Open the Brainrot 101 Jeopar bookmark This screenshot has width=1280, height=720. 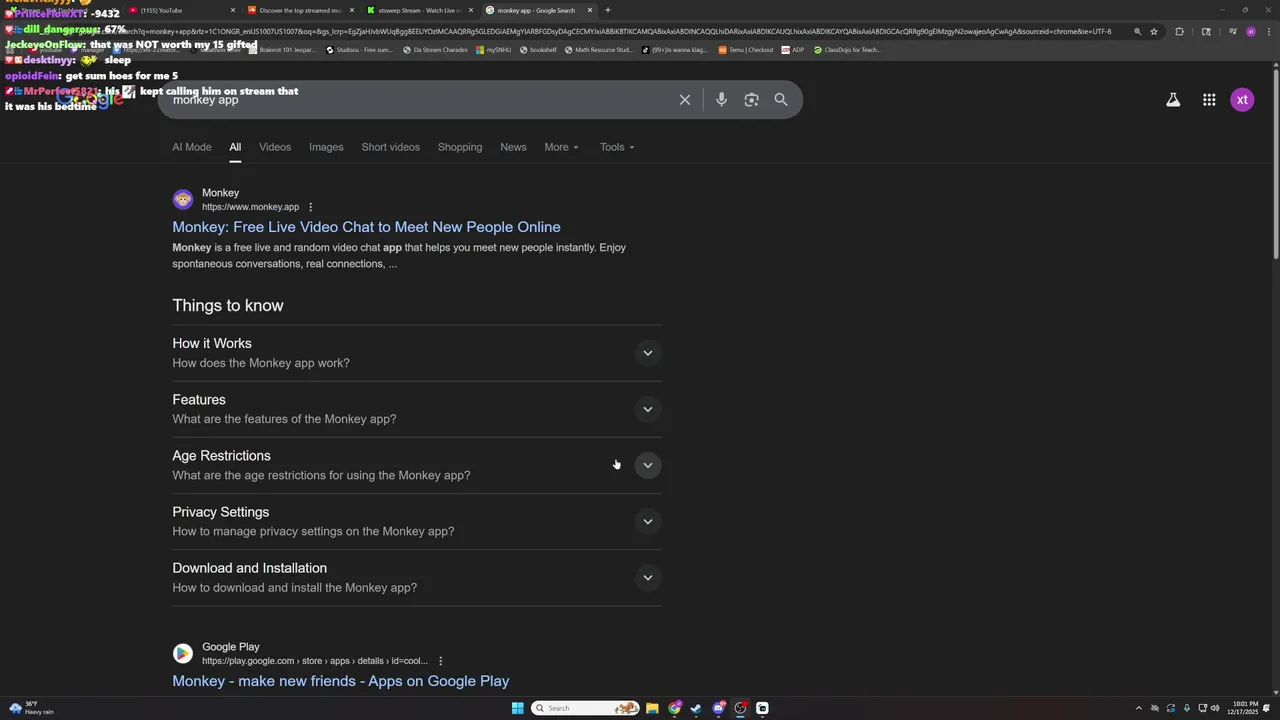pos(283,49)
